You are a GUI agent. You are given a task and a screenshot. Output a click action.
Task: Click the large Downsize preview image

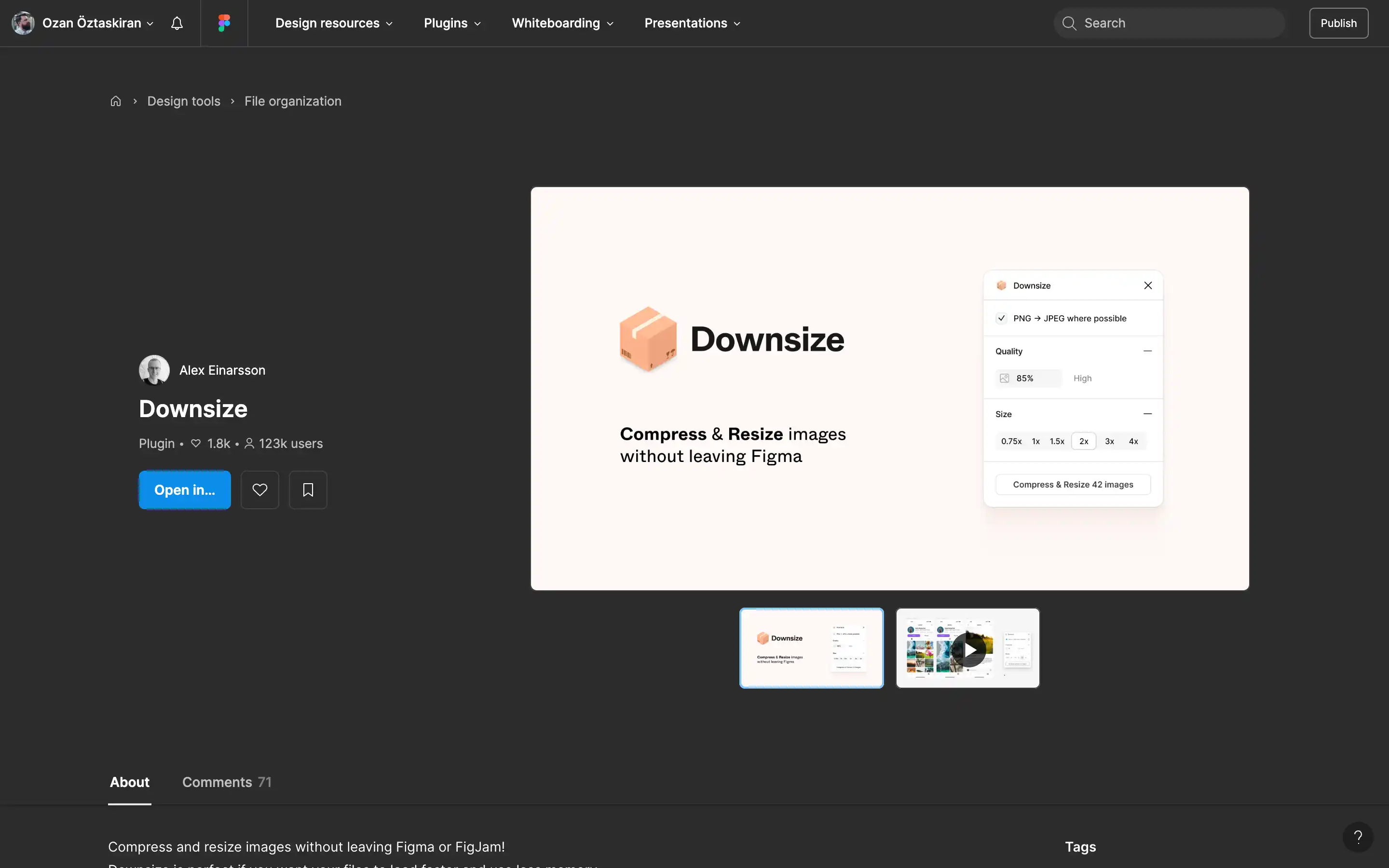point(890,388)
